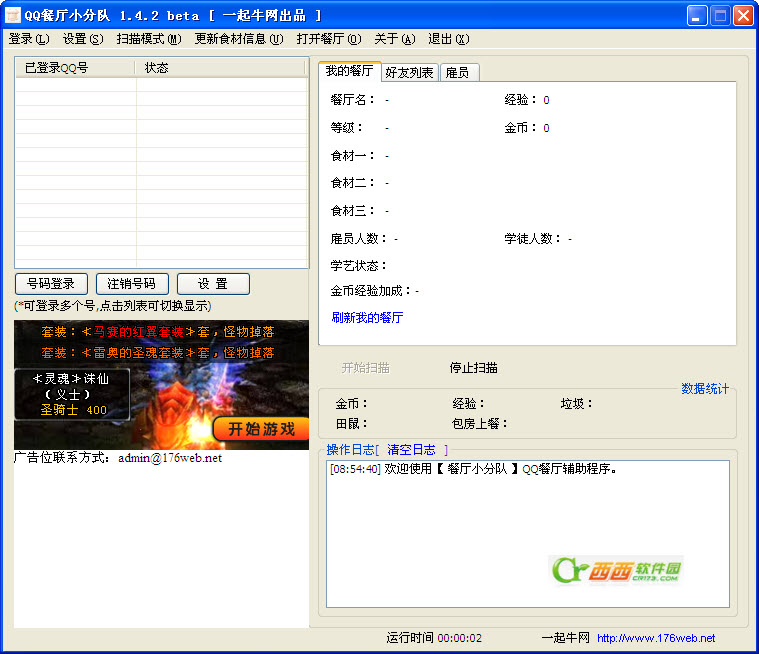The height and width of the screenshot is (654, 759).
Task: Open the 数据统计 link
Action: pos(705,389)
